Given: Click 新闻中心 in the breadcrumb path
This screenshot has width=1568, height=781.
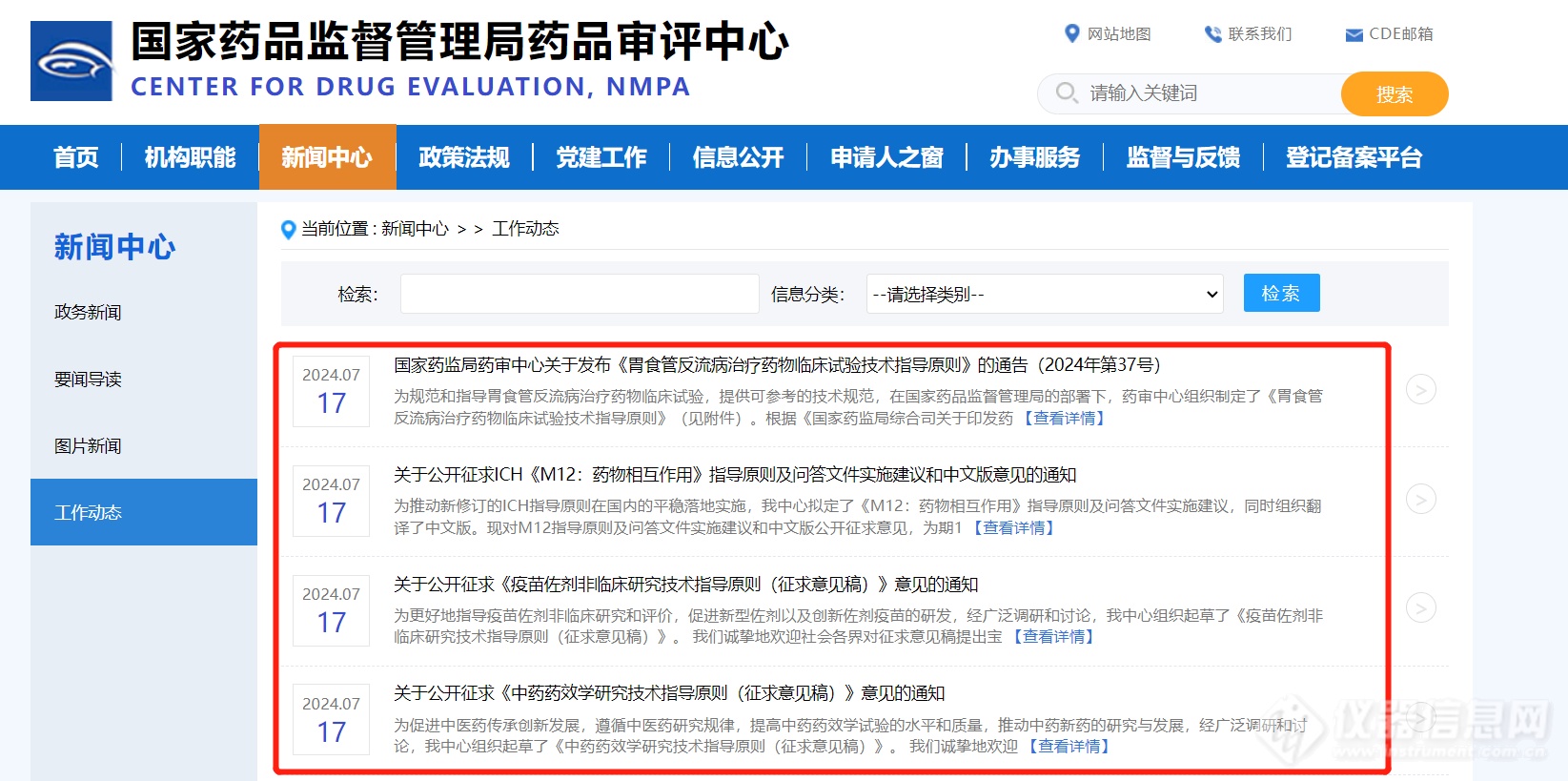Looking at the screenshot, I should pos(415,229).
